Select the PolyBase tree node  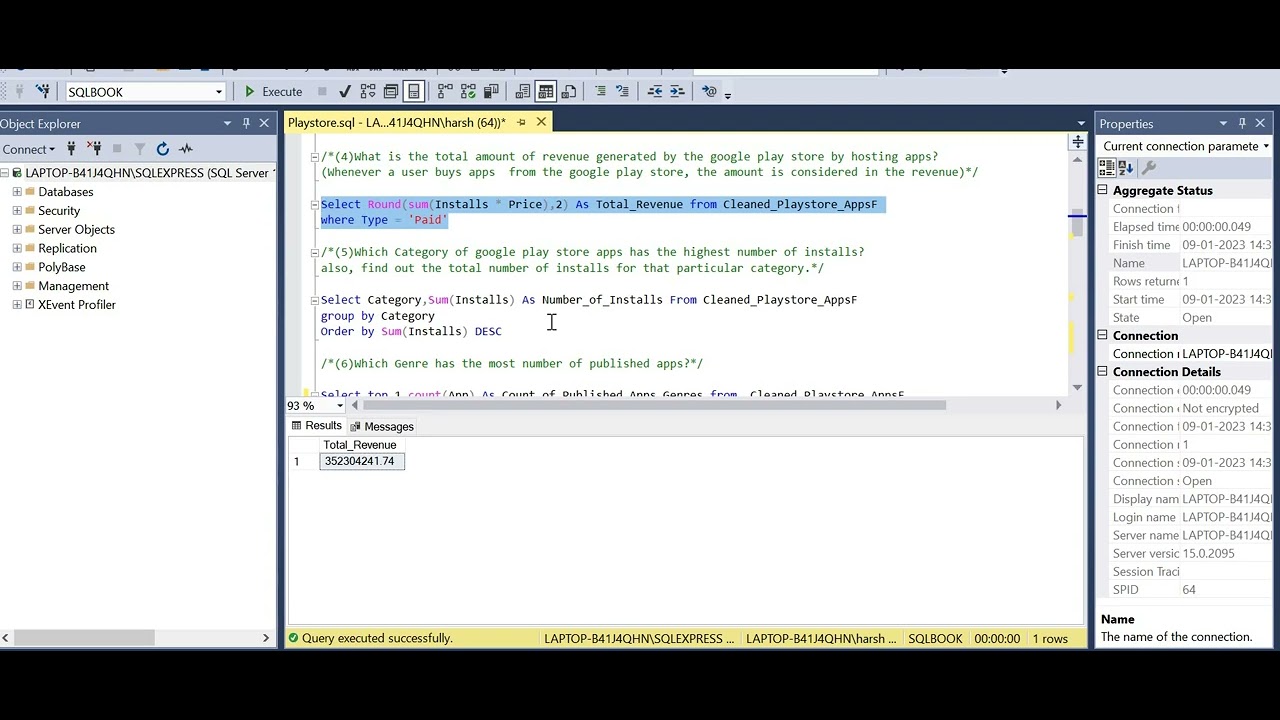[61, 267]
